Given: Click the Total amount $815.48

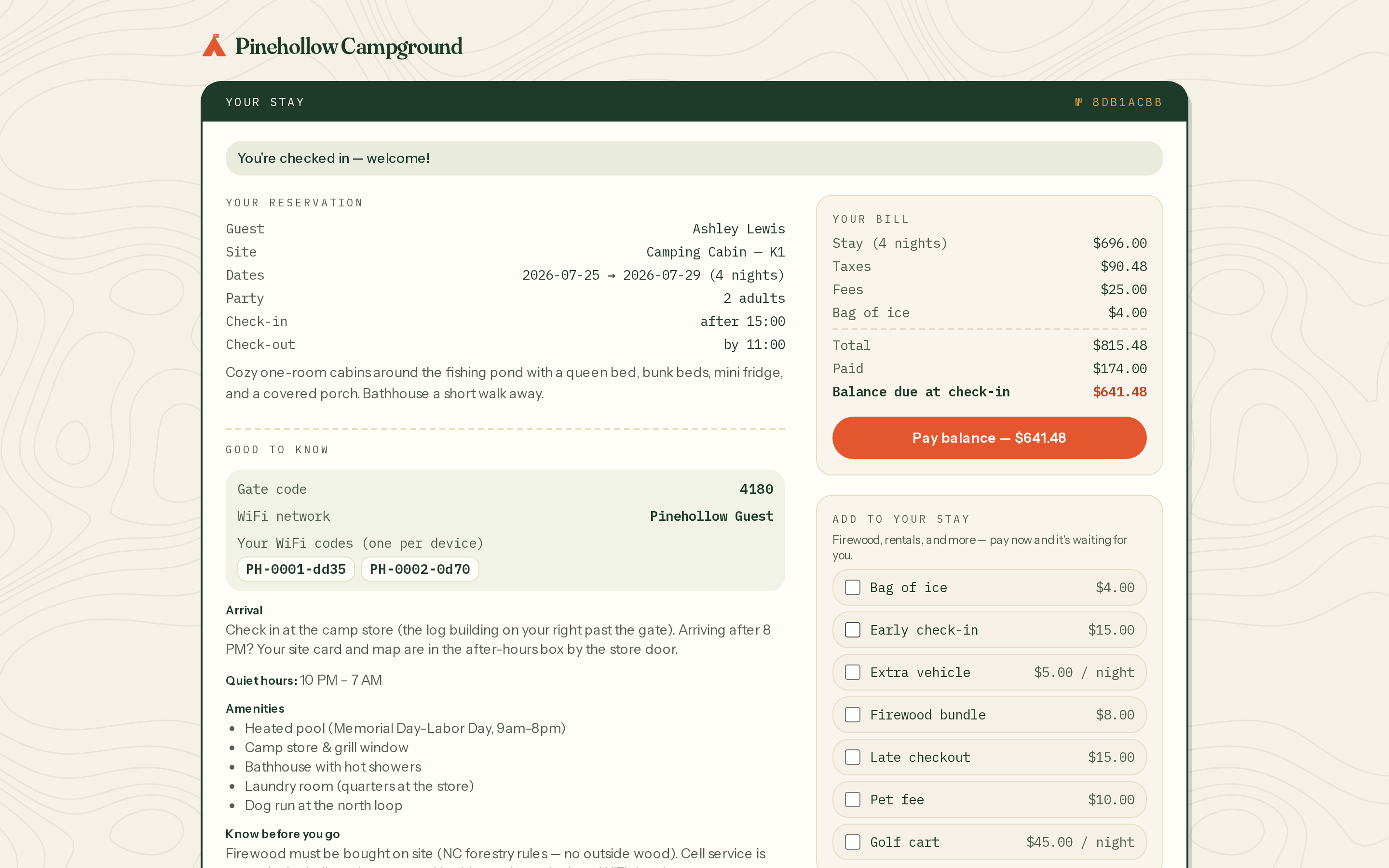Looking at the screenshot, I should point(1119,345).
